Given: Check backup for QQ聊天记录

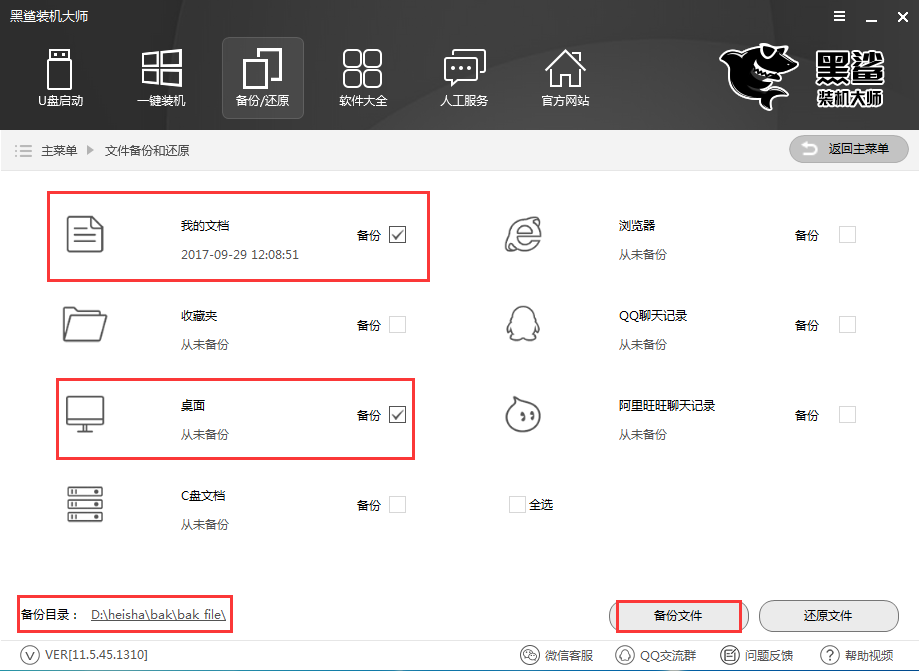Looking at the screenshot, I should click(x=847, y=325).
